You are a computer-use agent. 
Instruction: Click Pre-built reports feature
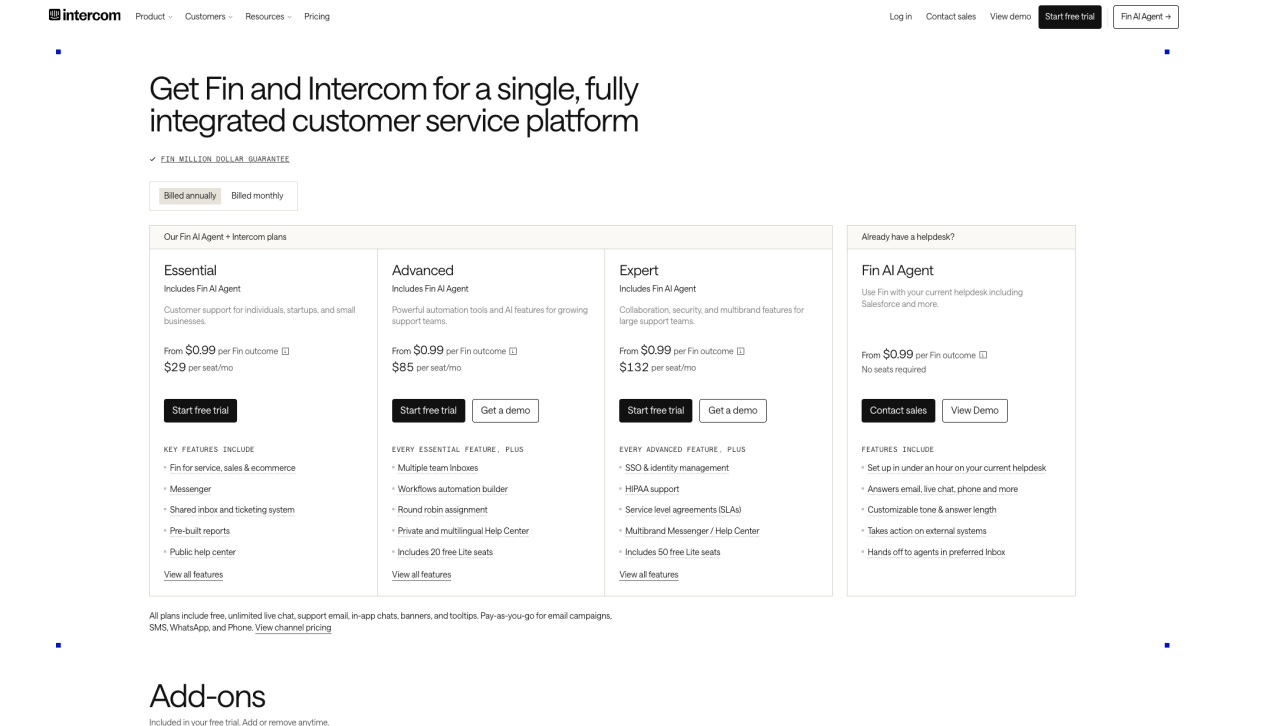click(x=200, y=531)
